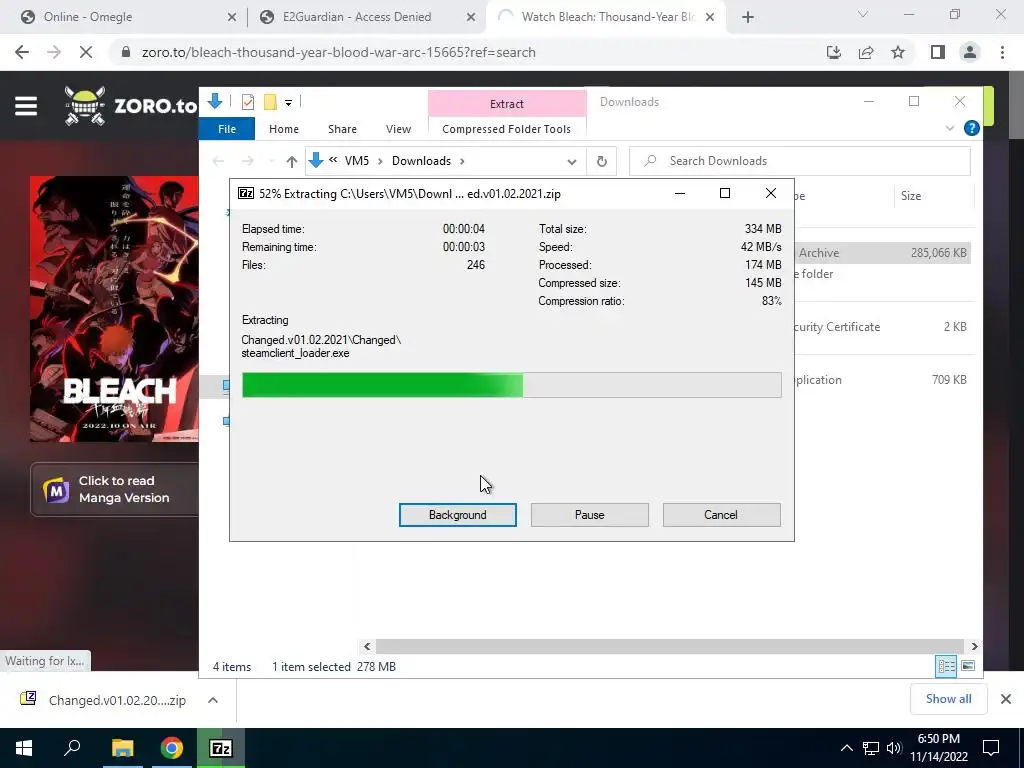
Task: Click the Bleach poster thumbnail
Action: (x=114, y=309)
